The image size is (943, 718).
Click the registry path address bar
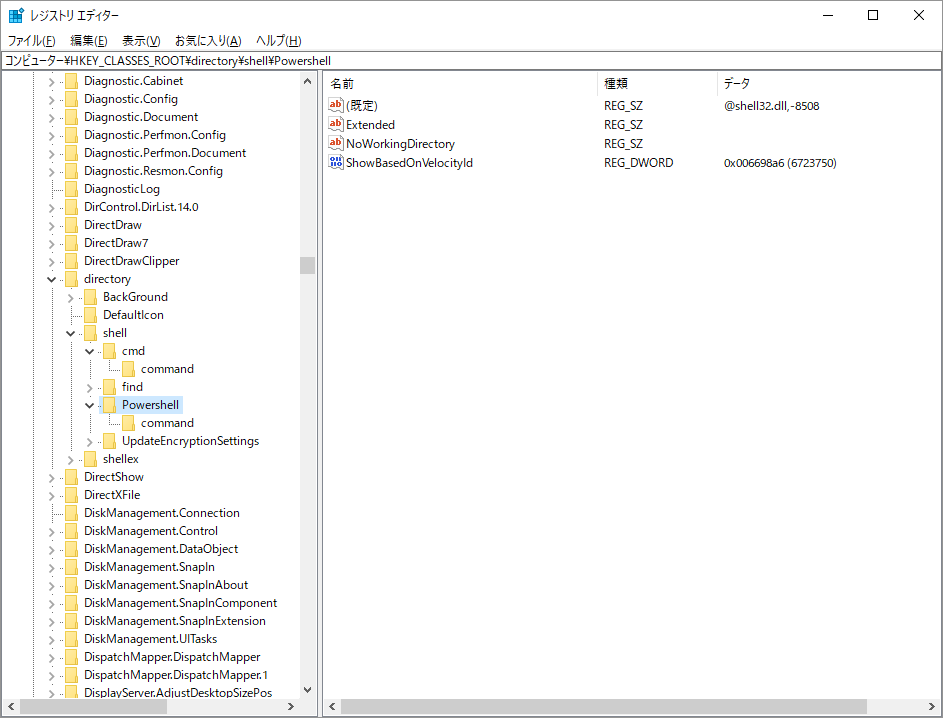tap(472, 61)
